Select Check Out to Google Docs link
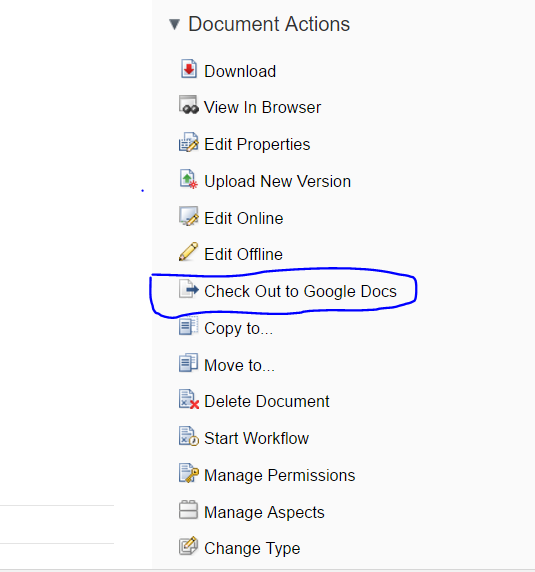Viewport: 535px width, 572px height. pos(301,291)
